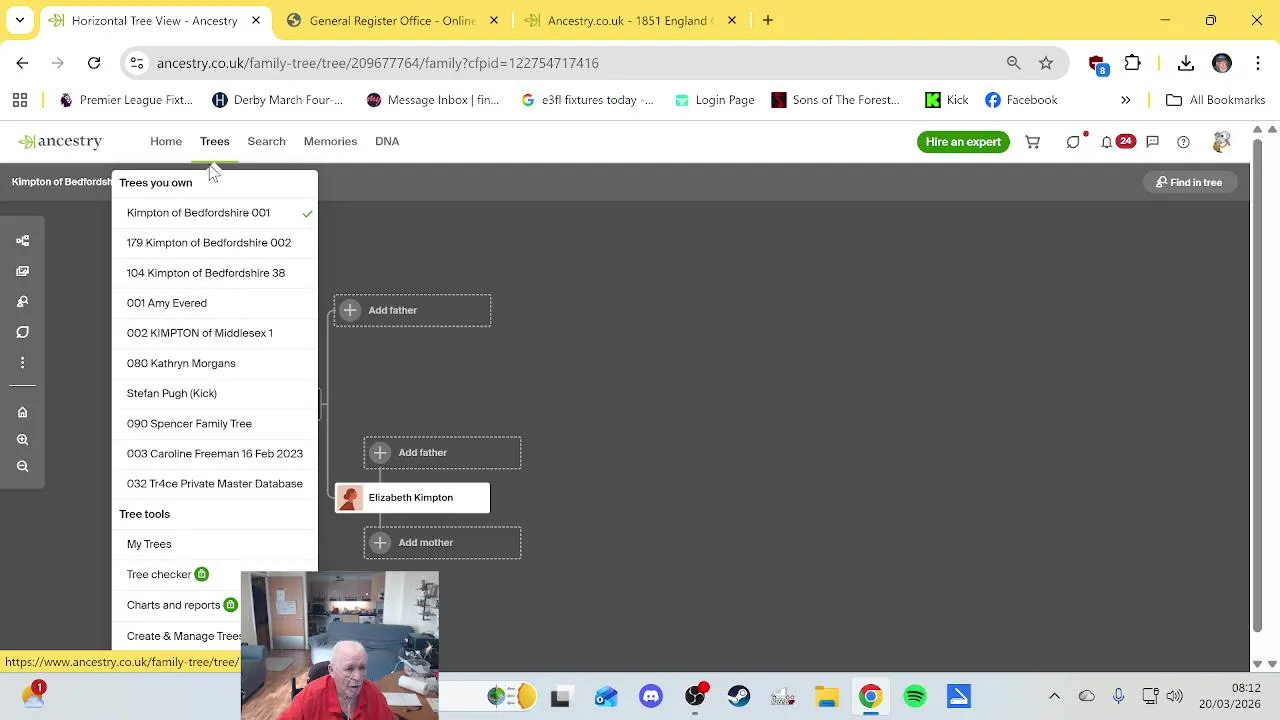Open Chrome downloads icon

pos(1186,63)
